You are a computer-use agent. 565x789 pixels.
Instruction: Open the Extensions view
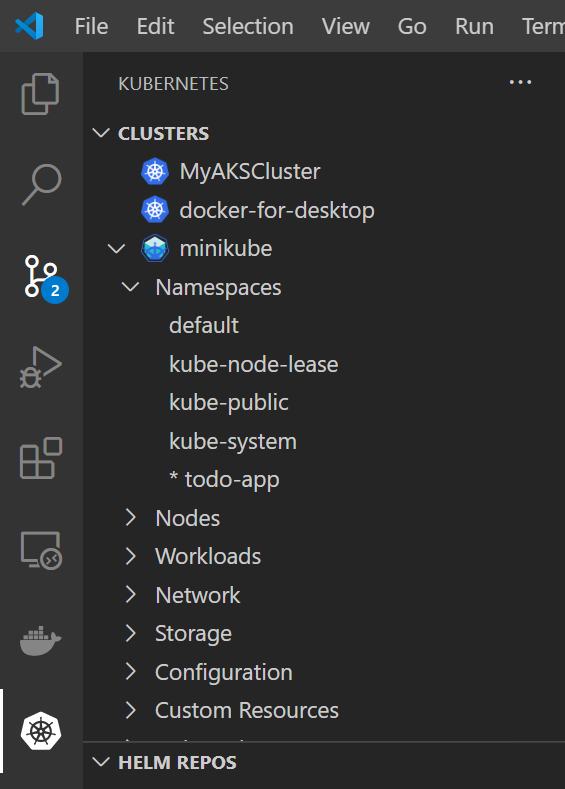pyautogui.click(x=41, y=458)
